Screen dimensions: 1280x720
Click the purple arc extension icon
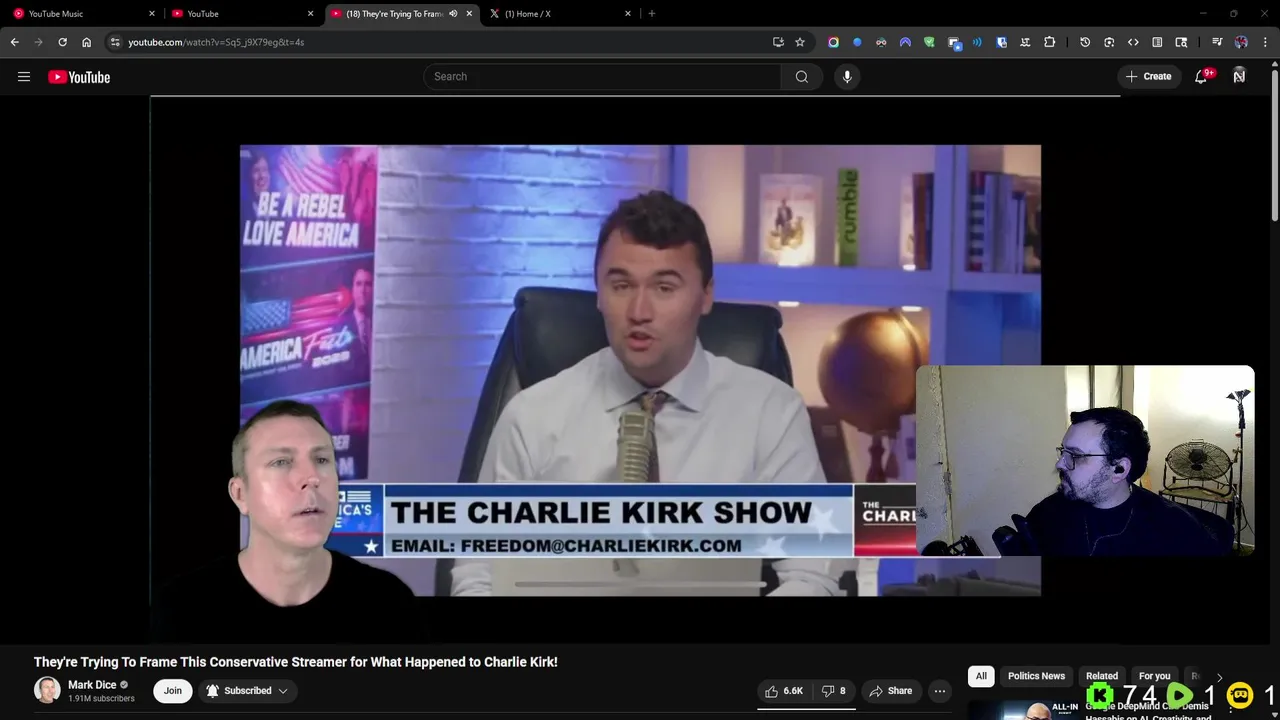(905, 42)
